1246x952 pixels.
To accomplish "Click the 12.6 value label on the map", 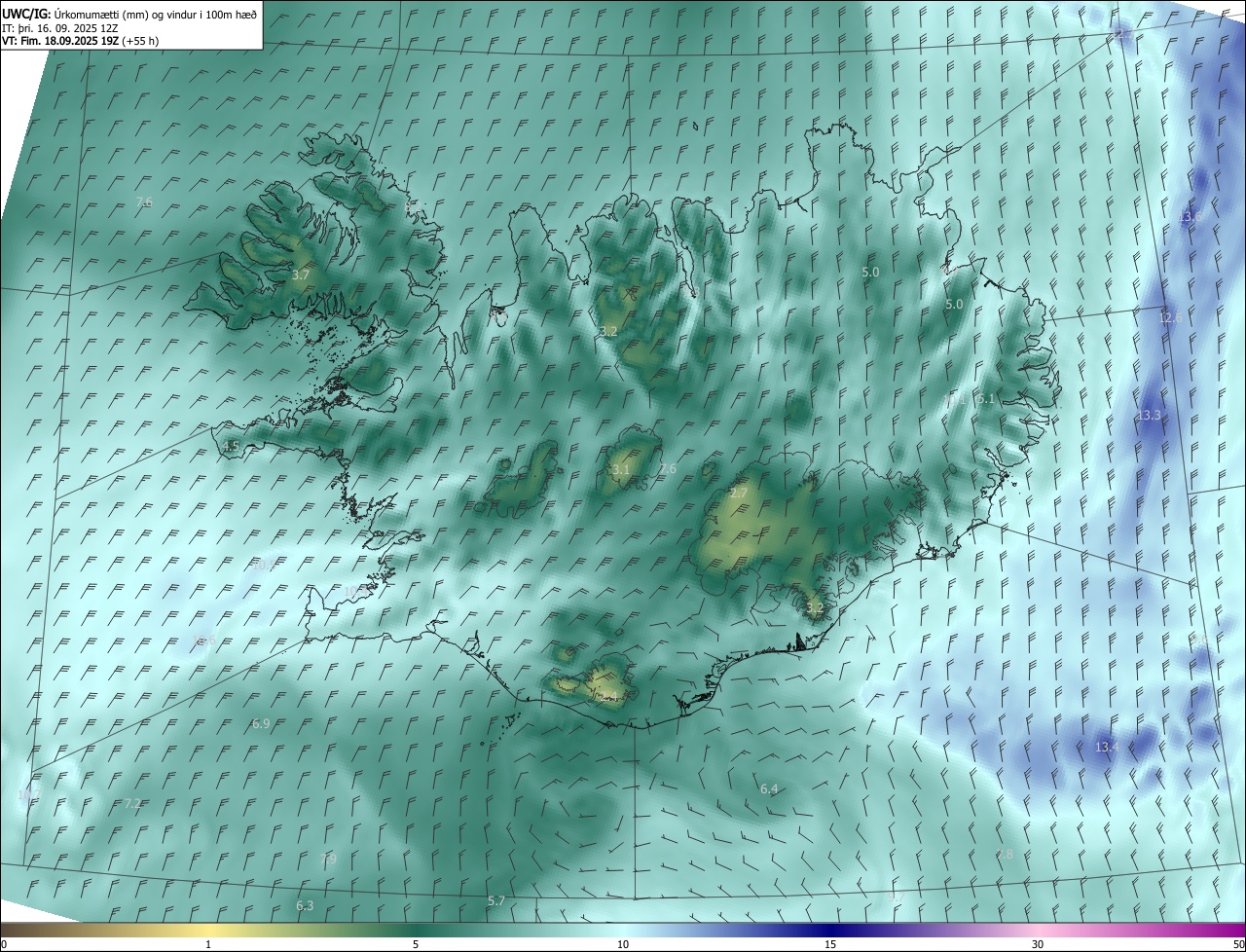I will pyautogui.click(x=1170, y=317).
